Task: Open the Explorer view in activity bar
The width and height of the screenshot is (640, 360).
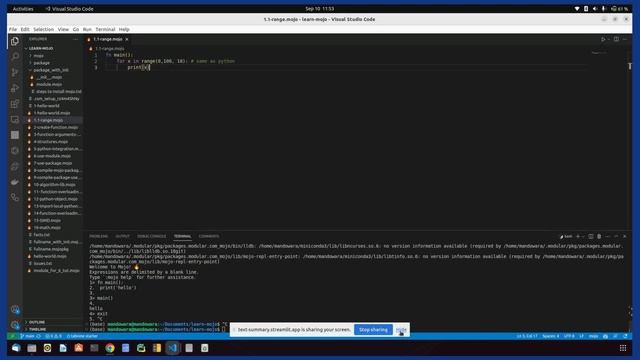Action: (x=15, y=41)
